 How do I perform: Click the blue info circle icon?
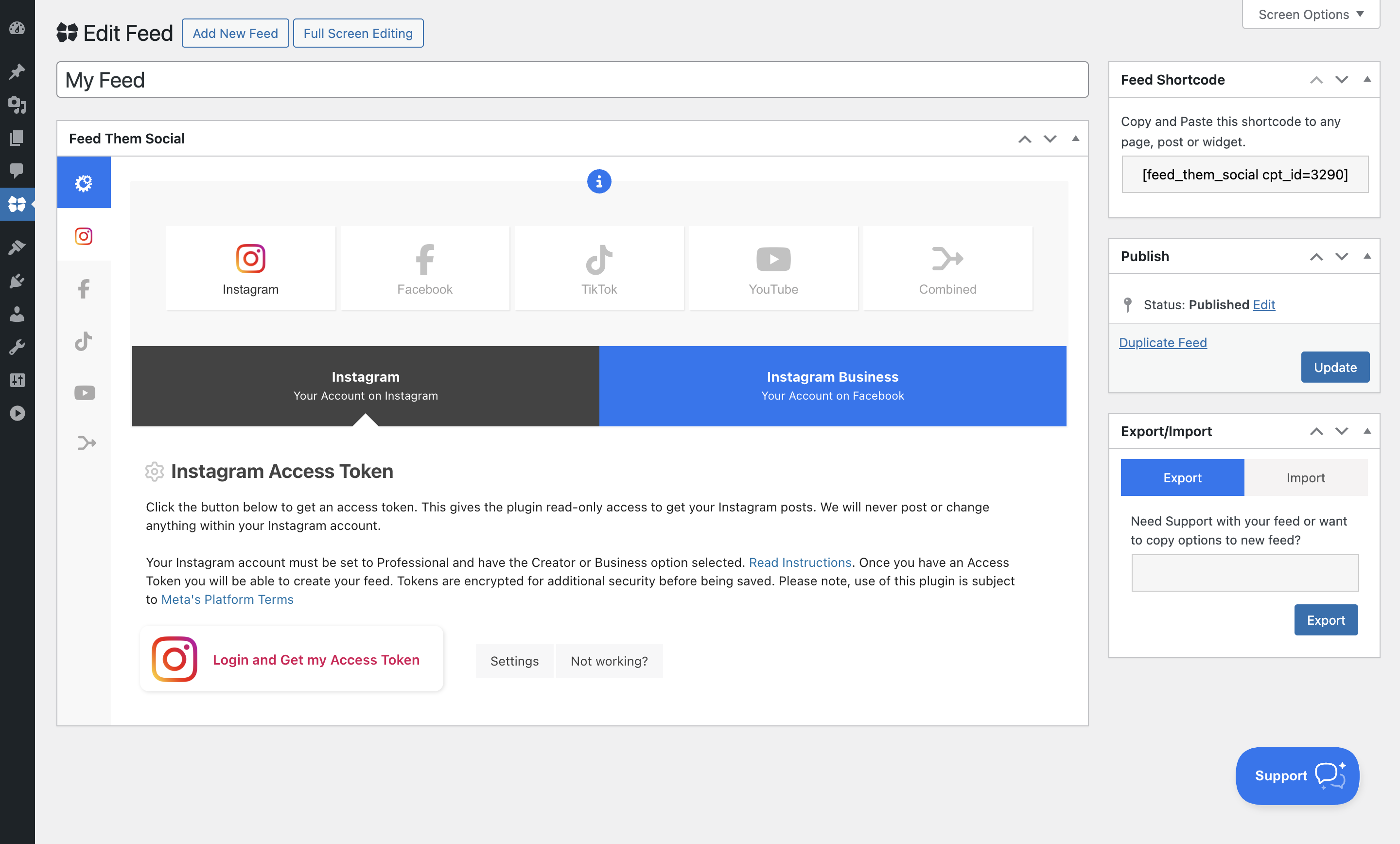click(x=599, y=181)
